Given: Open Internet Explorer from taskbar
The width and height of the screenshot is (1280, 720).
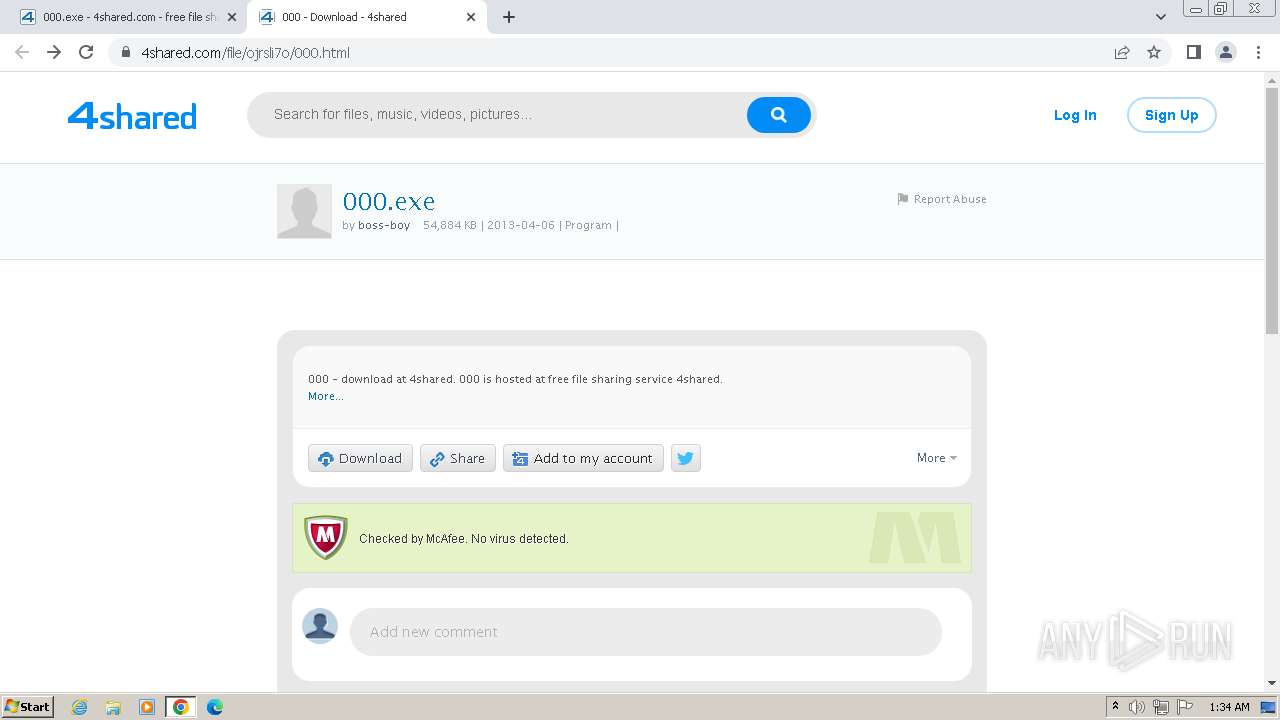Looking at the screenshot, I should (x=80, y=707).
